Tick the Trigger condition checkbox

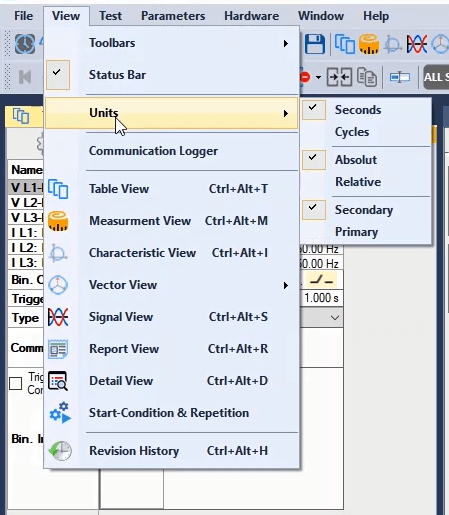pos(15,383)
